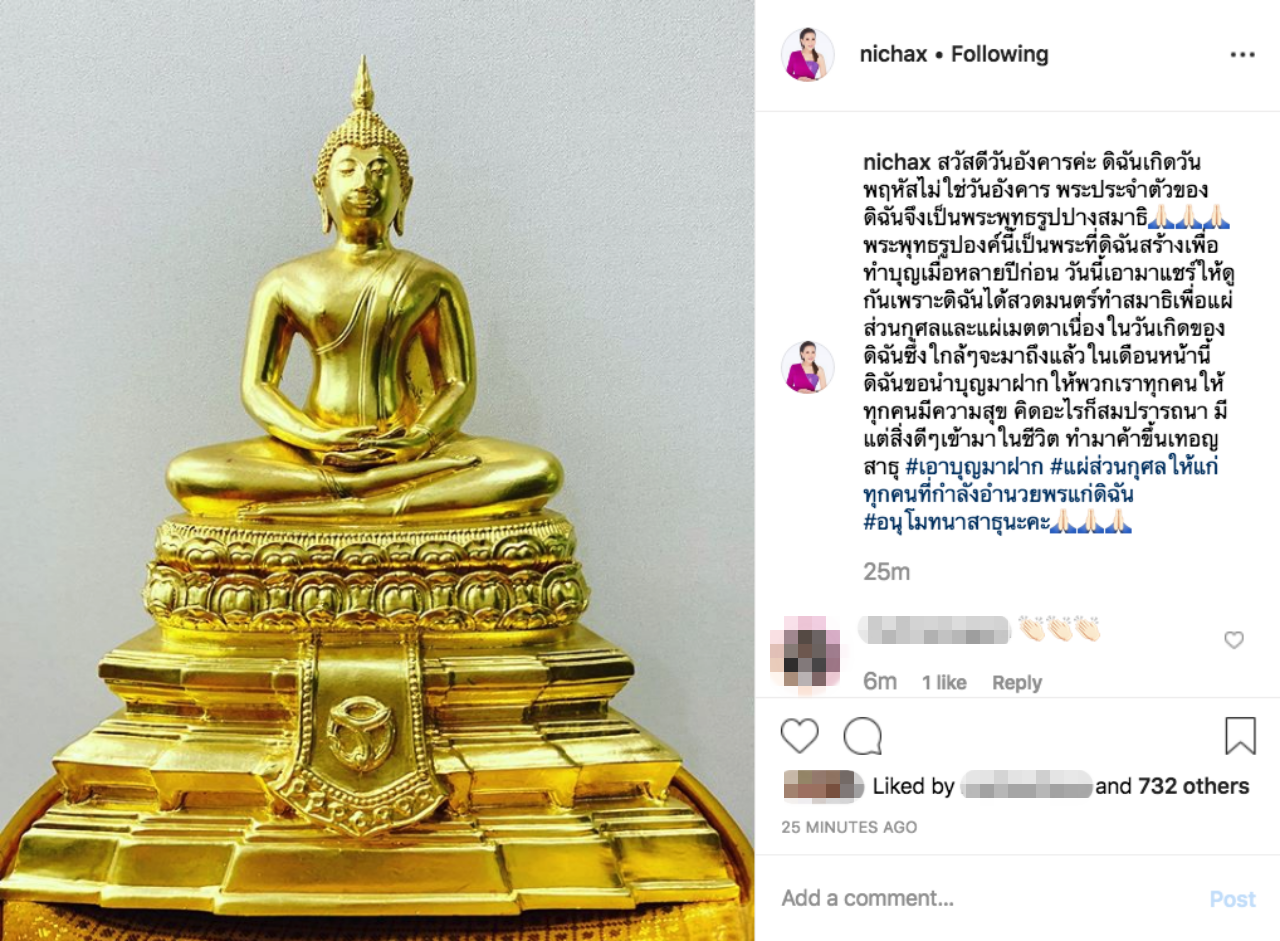Reply to the first comment
Image resolution: width=1280 pixels, height=941 pixels.
click(1017, 683)
